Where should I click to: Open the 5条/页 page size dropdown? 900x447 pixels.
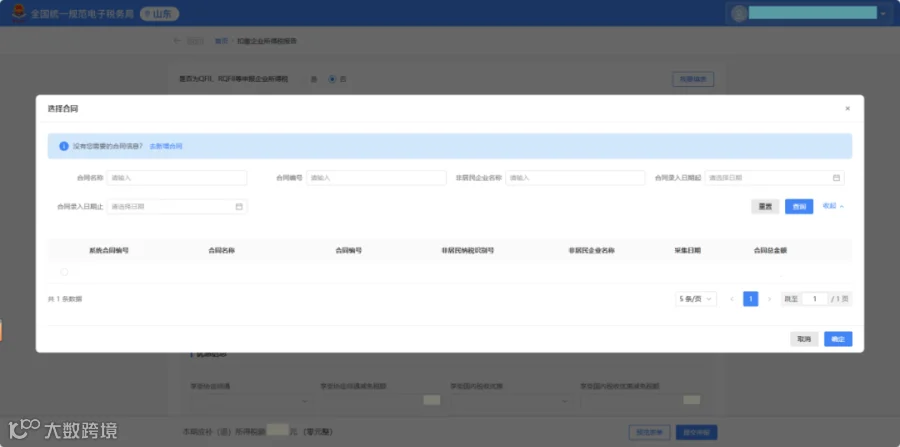pos(696,299)
